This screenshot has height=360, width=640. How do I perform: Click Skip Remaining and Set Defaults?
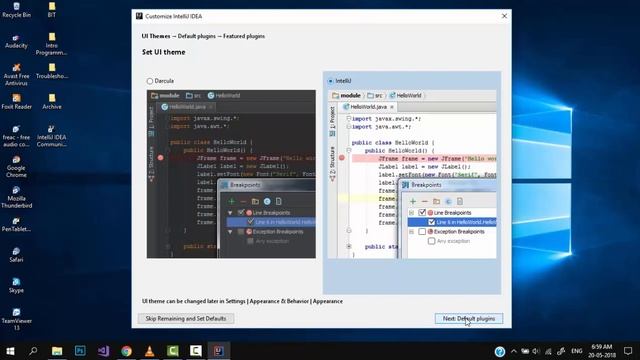[186, 318]
